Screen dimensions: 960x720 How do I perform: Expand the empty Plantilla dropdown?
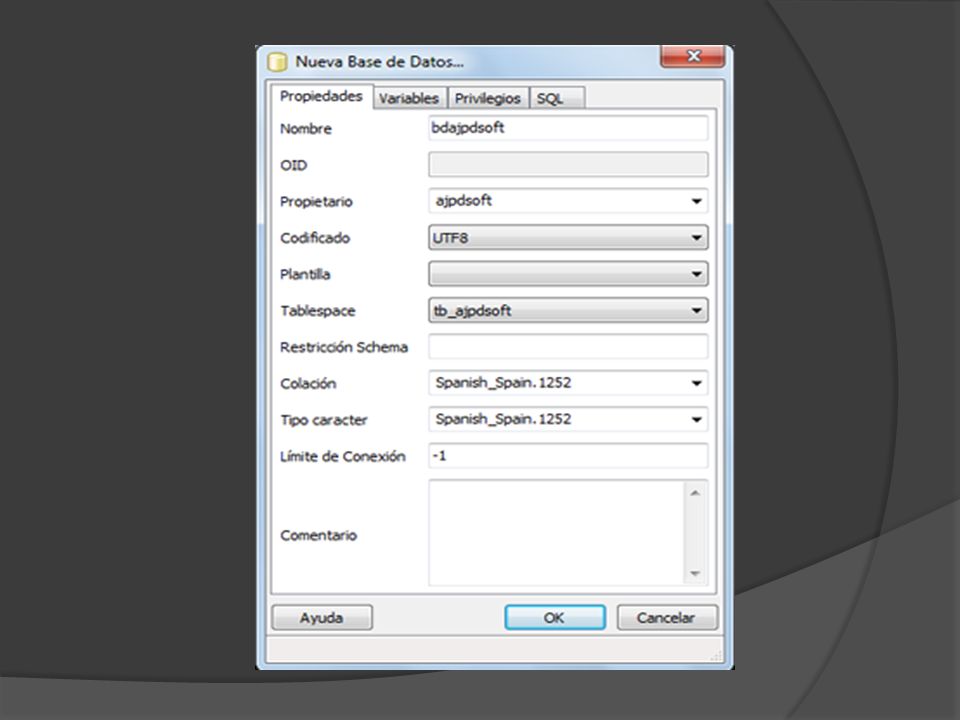(x=568, y=274)
